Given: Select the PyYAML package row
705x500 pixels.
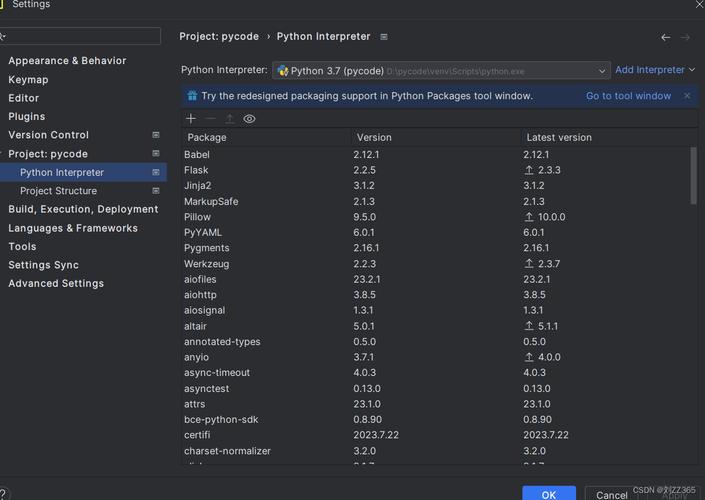Looking at the screenshot, I should point(435,232).
